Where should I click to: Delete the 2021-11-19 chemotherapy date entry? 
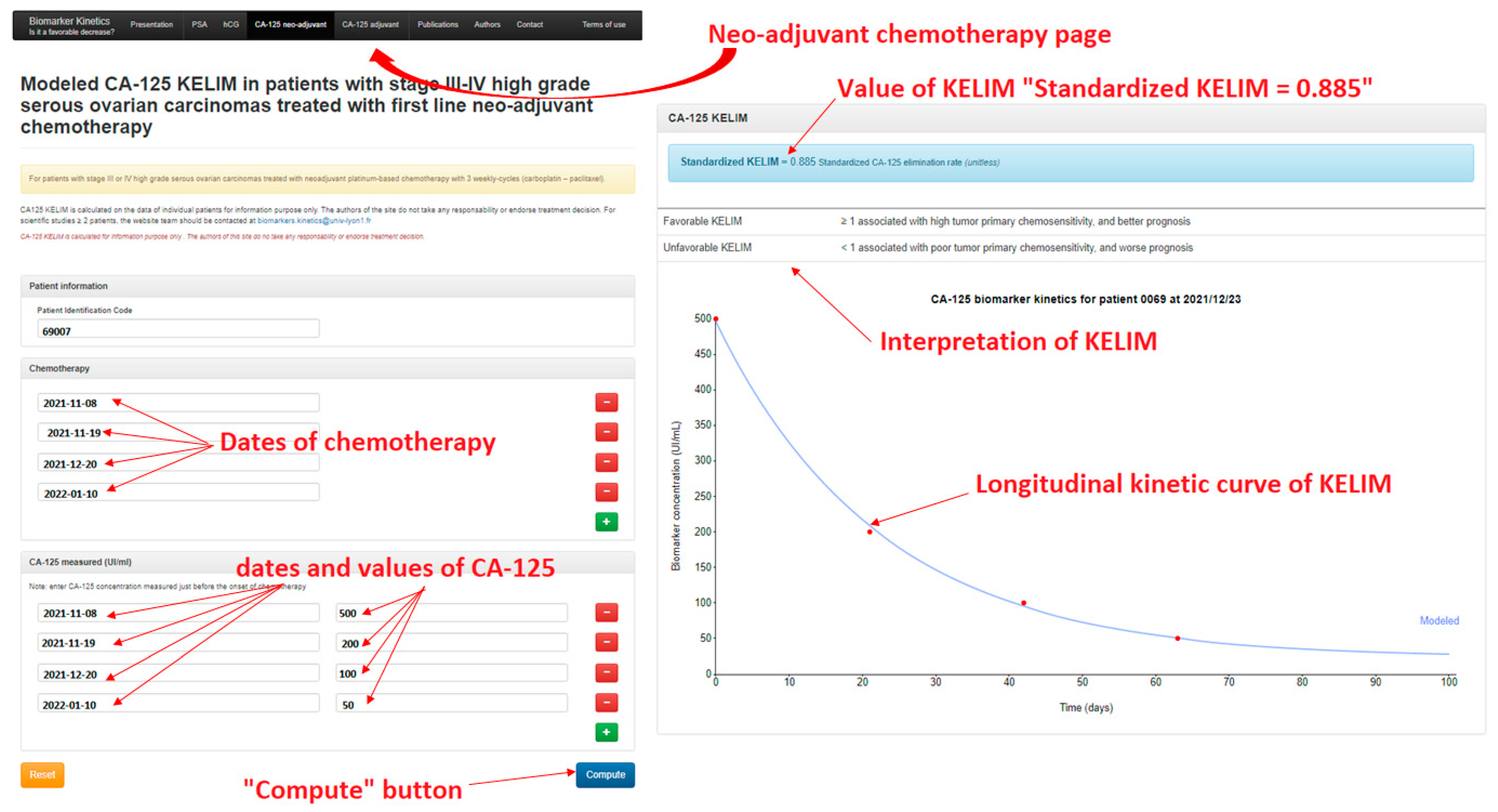(606, 432)
